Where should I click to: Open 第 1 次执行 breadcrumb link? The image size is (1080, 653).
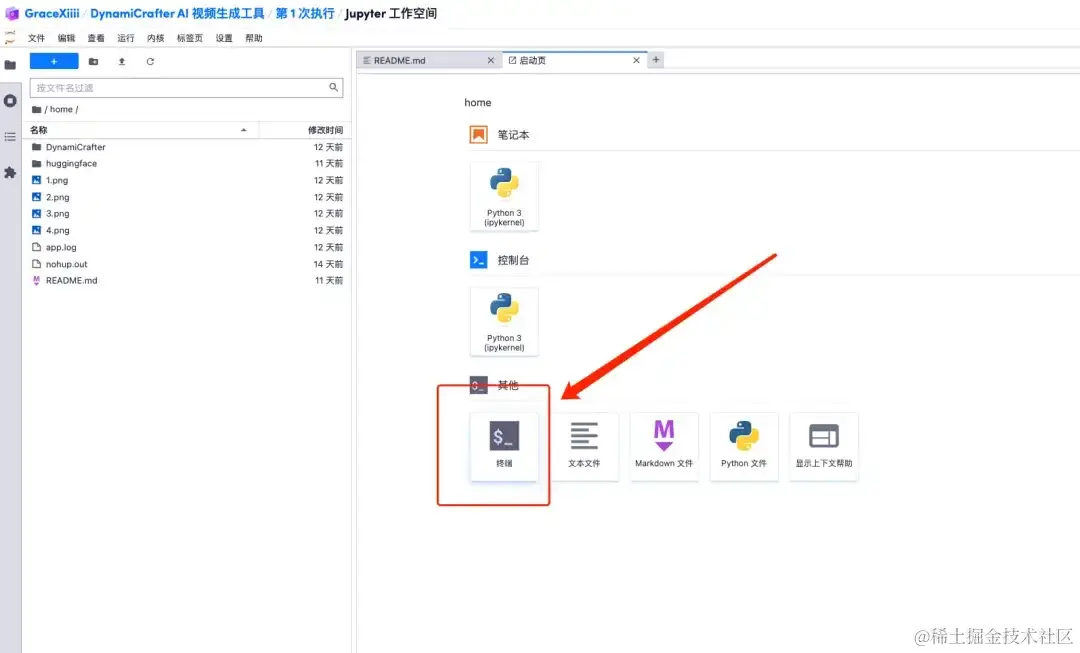pyautogui.click(x=305, y=13)
